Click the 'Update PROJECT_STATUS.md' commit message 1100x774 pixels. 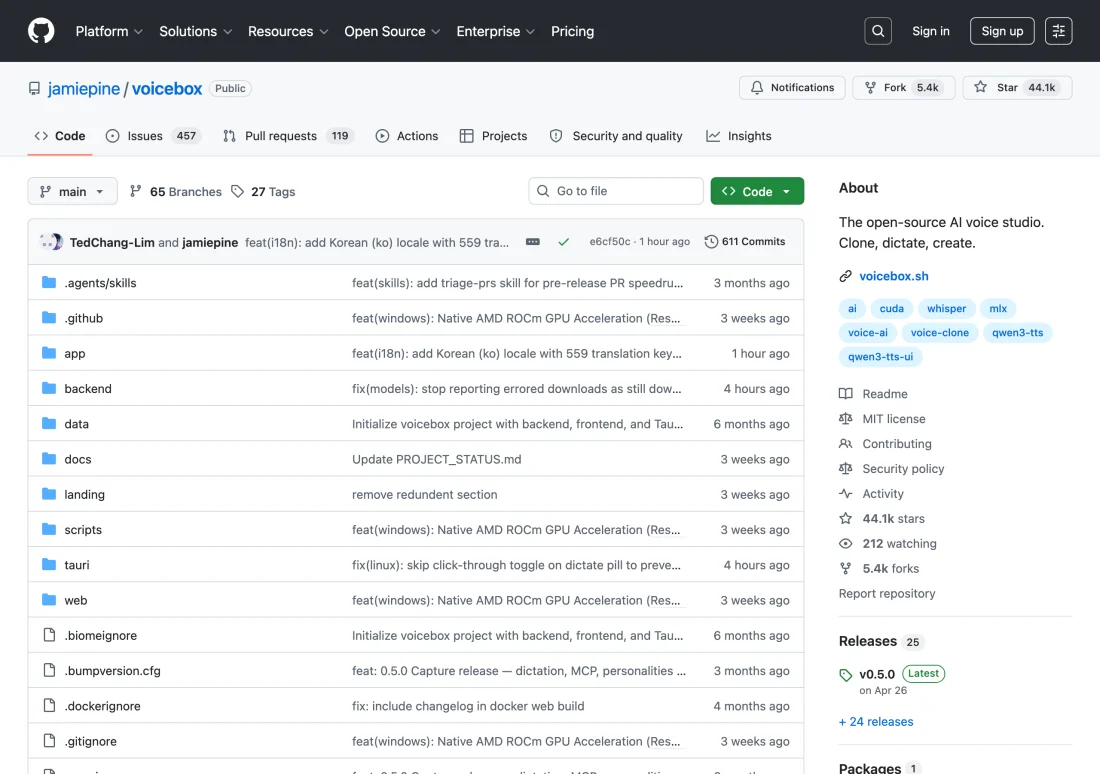[x=436, y=459]
